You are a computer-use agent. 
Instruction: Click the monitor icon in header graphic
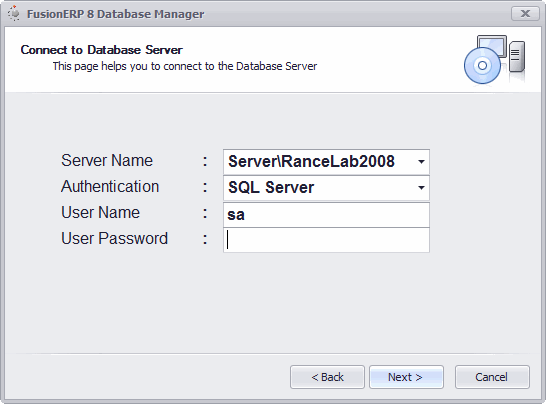[492, 45]
